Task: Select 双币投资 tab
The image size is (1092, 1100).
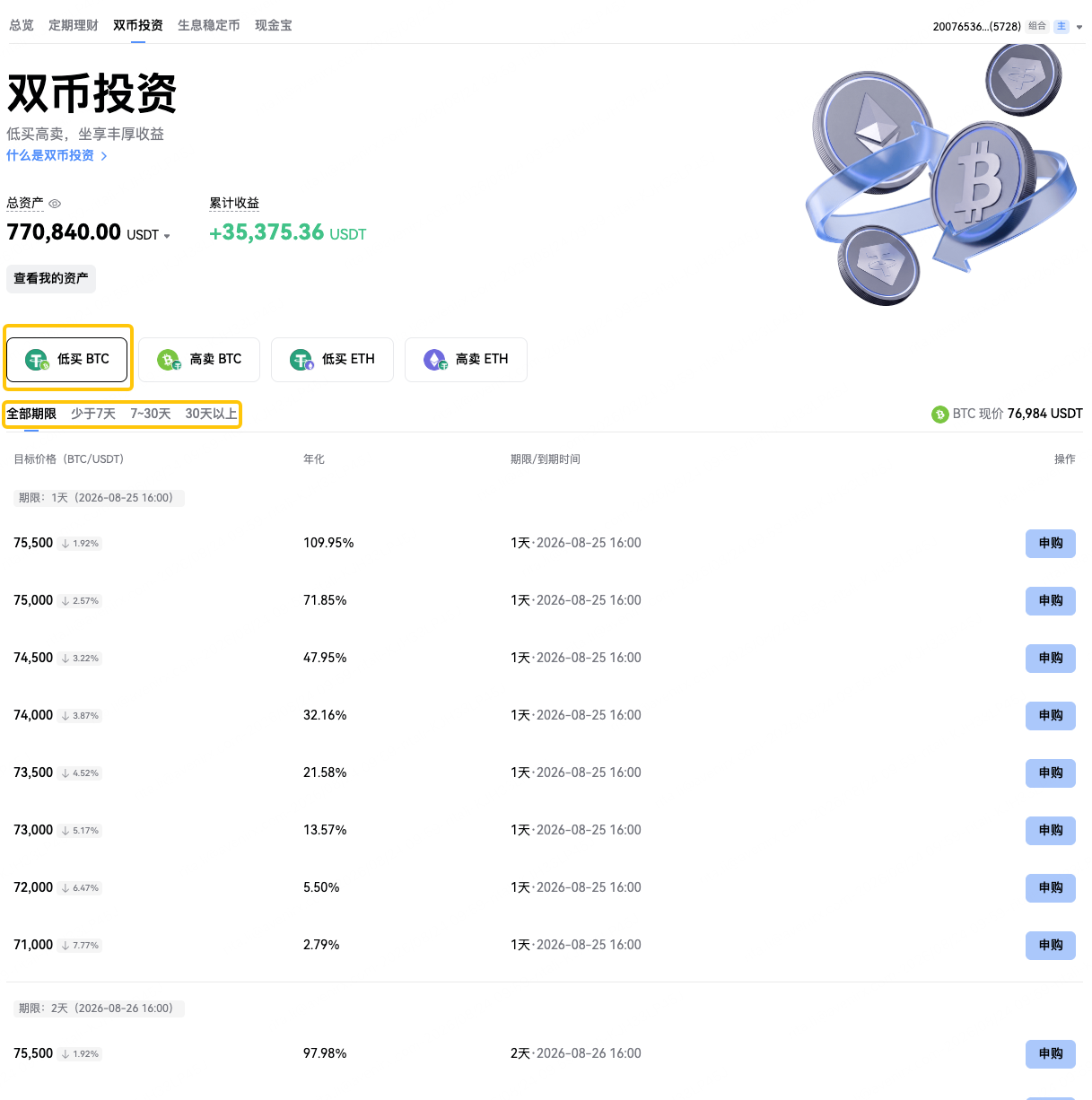Action: pos(138,25)
